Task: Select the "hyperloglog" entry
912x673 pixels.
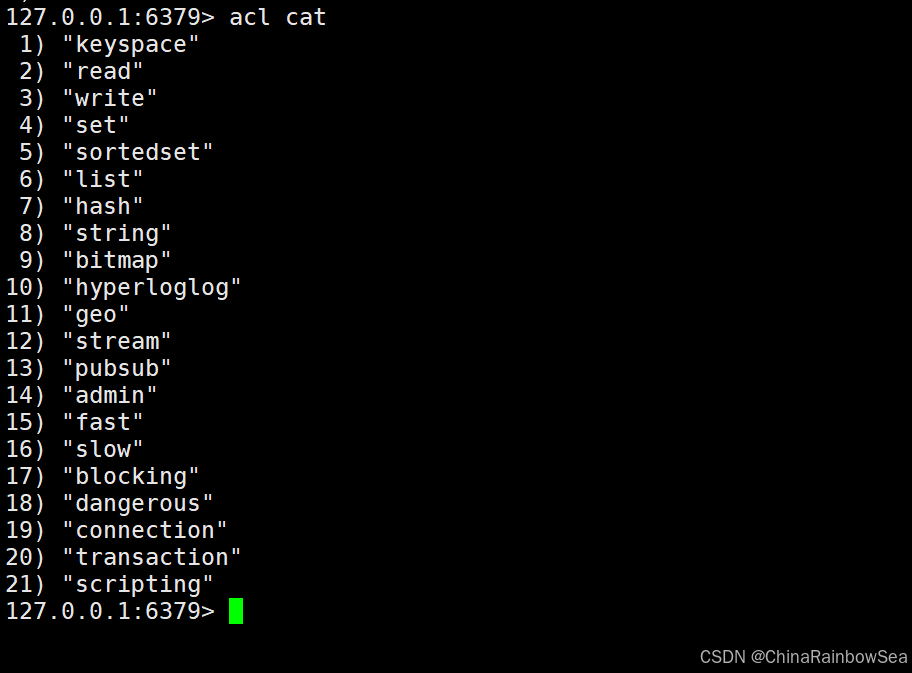Action: (x=152, y=287)
